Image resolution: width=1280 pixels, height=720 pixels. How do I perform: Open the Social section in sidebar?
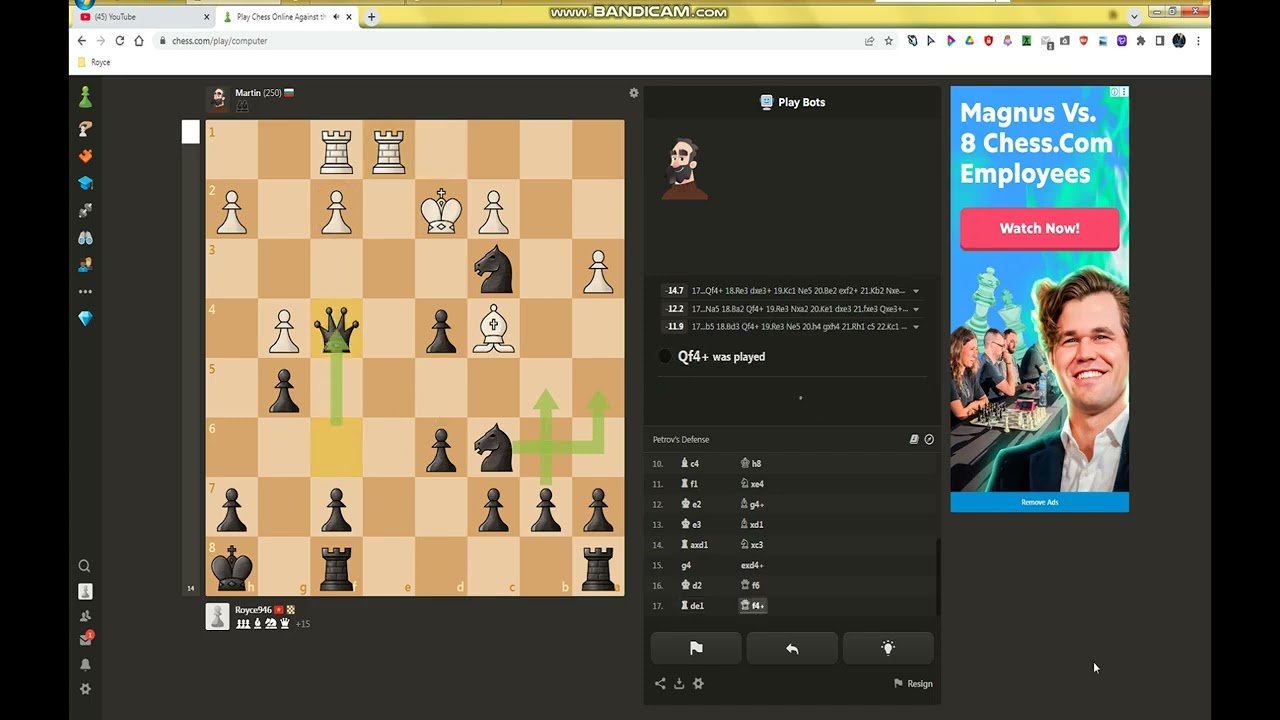[85, 265]
